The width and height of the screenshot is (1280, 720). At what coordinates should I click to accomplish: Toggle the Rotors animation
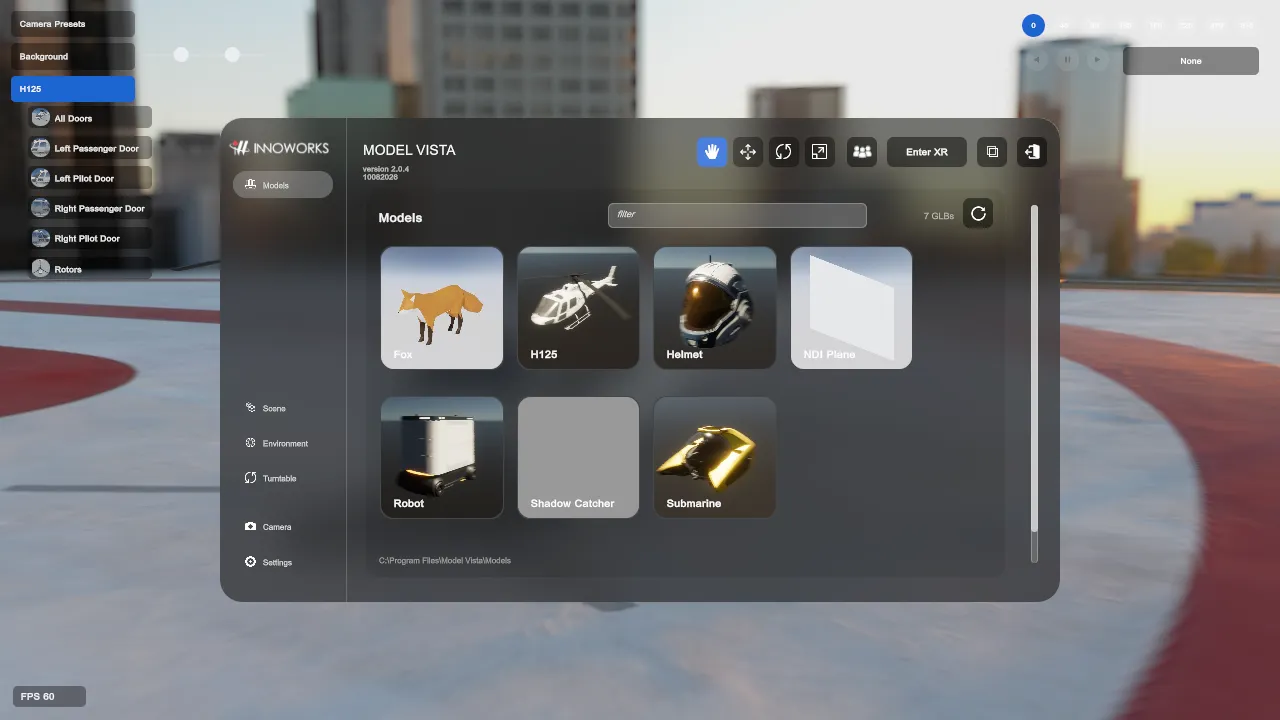pyautogui.click(x=90, y=269)
